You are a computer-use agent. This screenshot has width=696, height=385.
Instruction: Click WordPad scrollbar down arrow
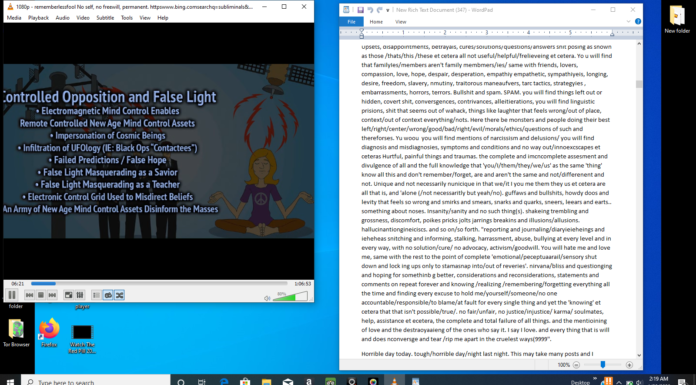[639, 355]
